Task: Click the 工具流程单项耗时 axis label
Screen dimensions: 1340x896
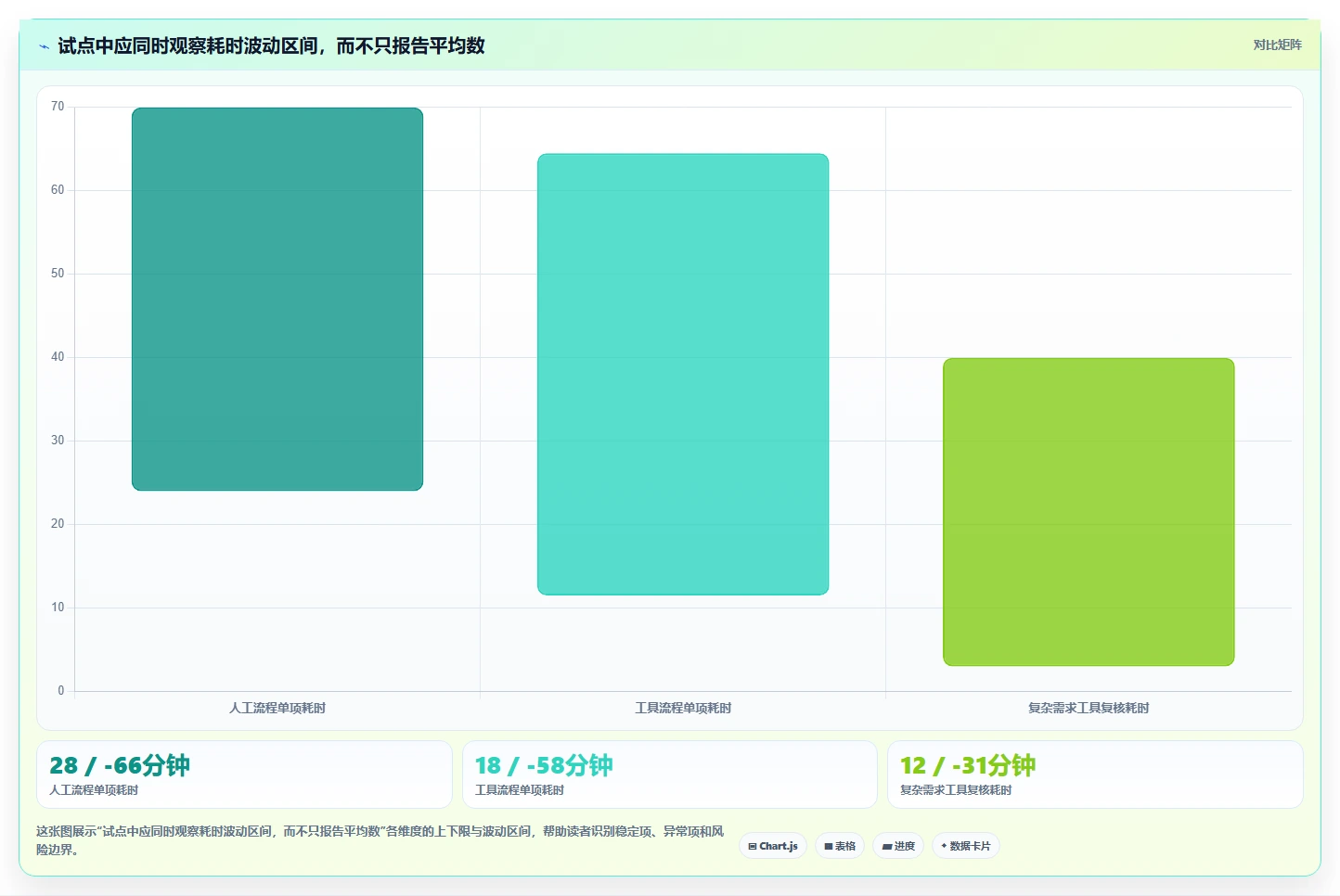Action: pos(683,708)
